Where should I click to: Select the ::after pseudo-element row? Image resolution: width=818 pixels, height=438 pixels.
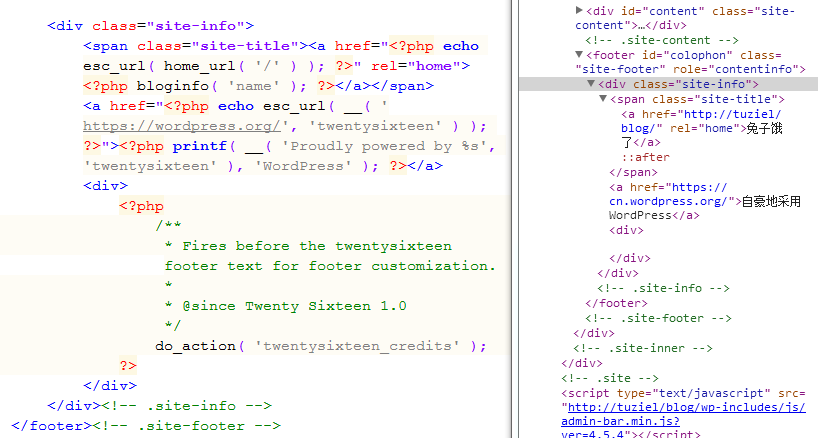[645, 157]
